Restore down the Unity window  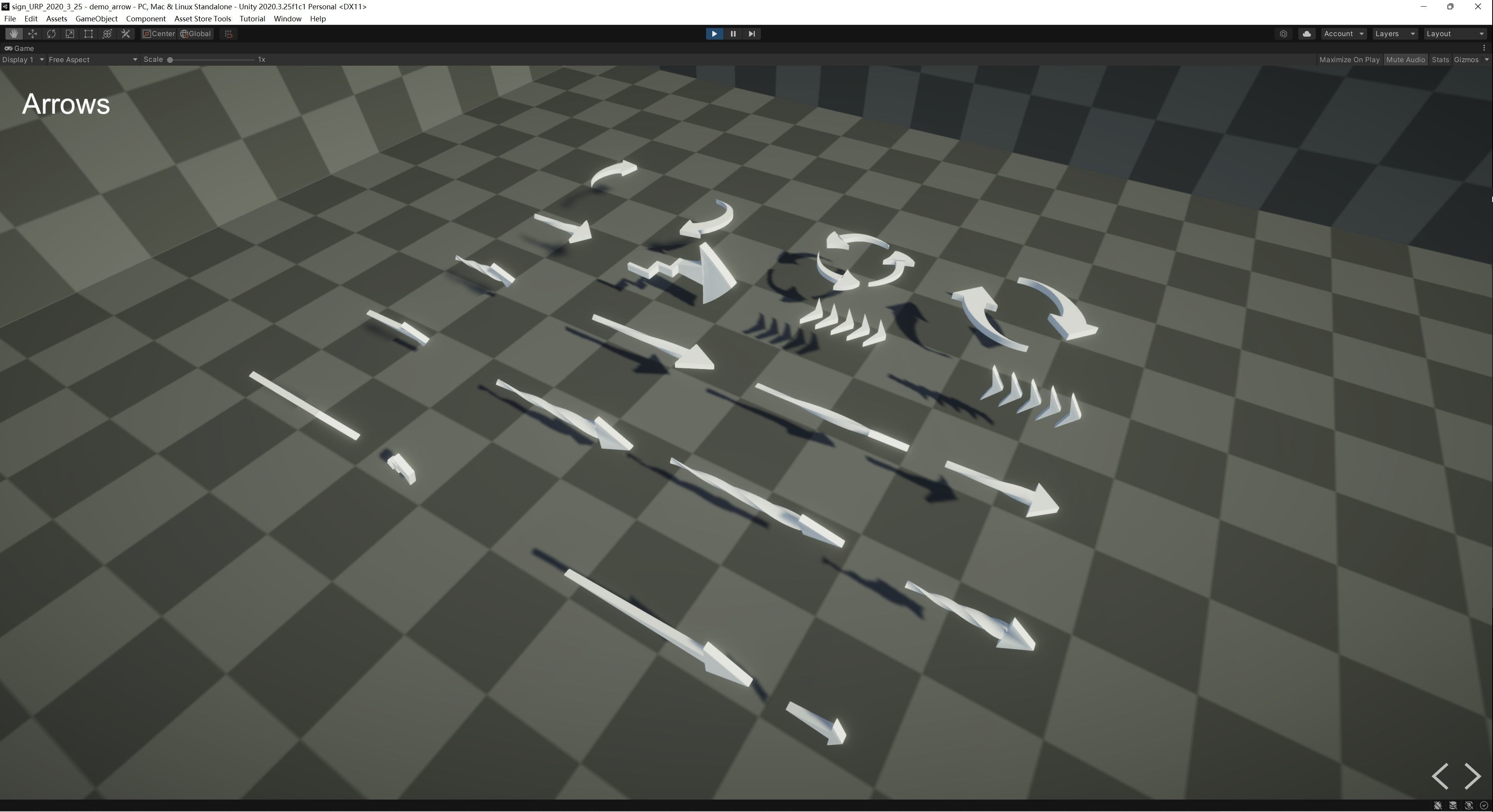pyautogui.click(x=1450, y=6)
